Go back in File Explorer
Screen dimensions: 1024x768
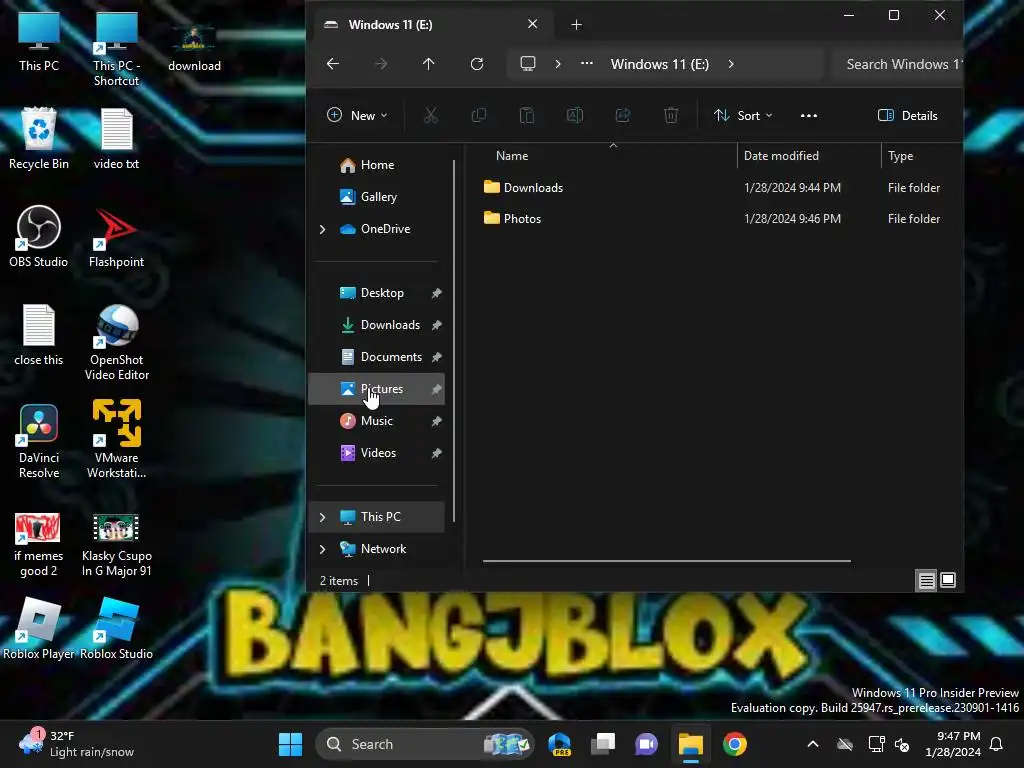[332, 64]
